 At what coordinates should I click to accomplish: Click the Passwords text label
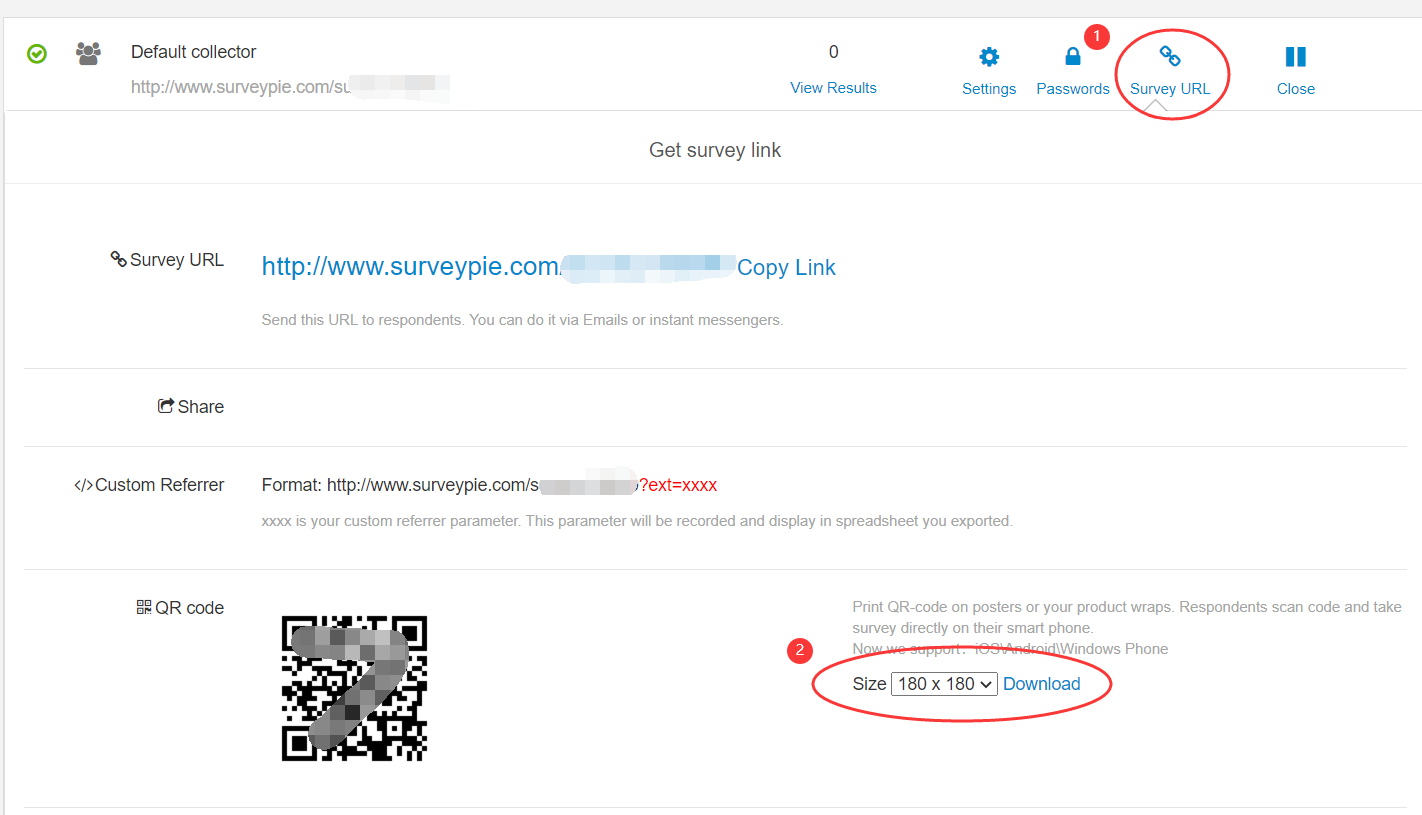coord(1072,89)
